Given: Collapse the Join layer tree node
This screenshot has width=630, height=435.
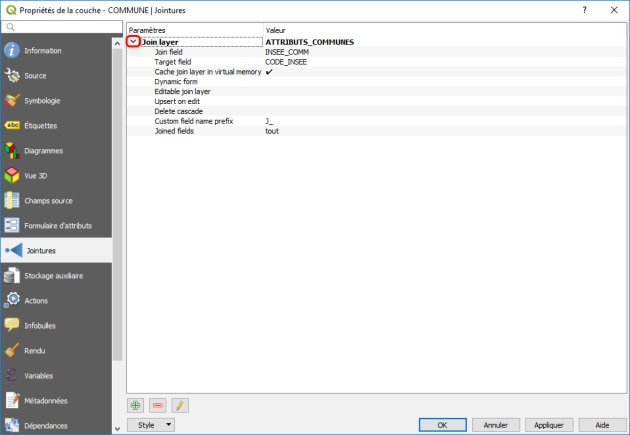Looking at the screenshot, I should pos(133,41).
